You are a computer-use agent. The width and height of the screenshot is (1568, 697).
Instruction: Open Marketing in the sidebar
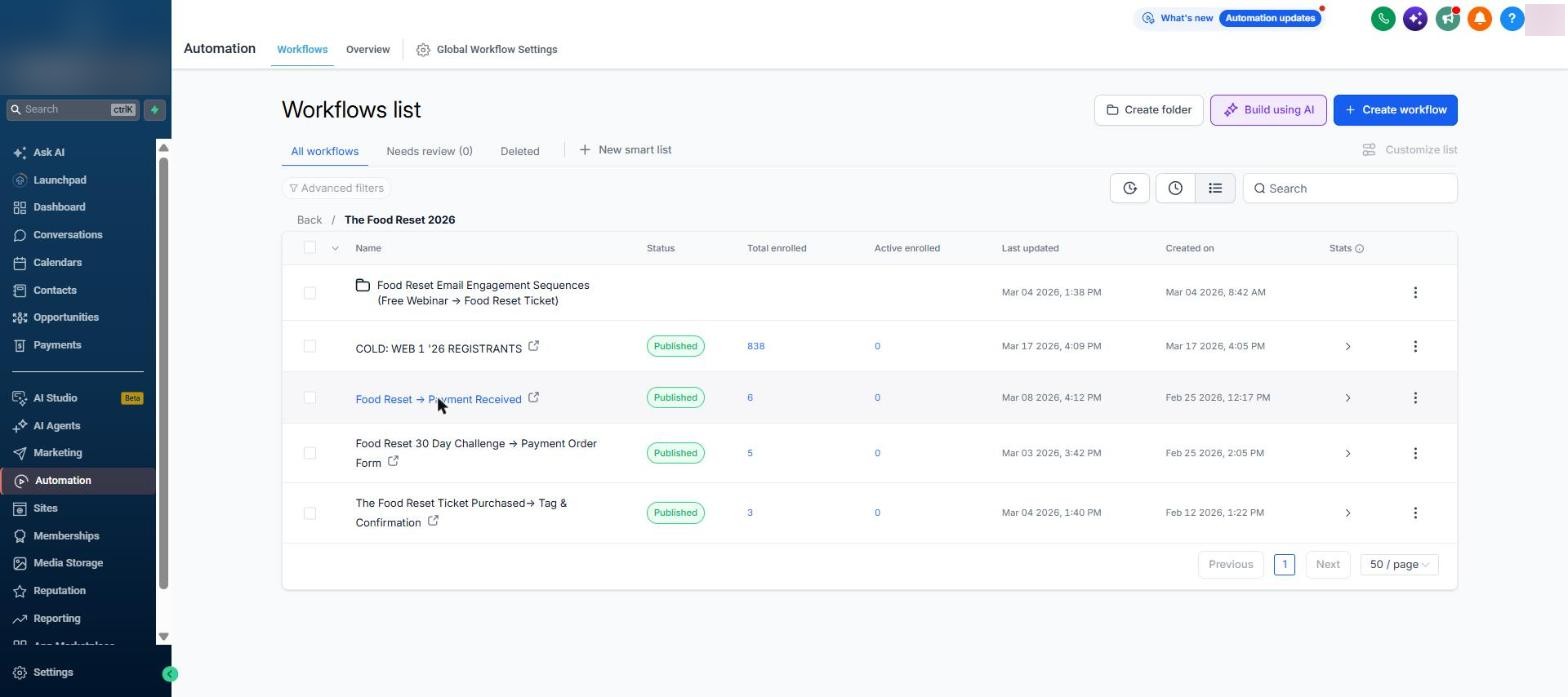coord(57,453)
